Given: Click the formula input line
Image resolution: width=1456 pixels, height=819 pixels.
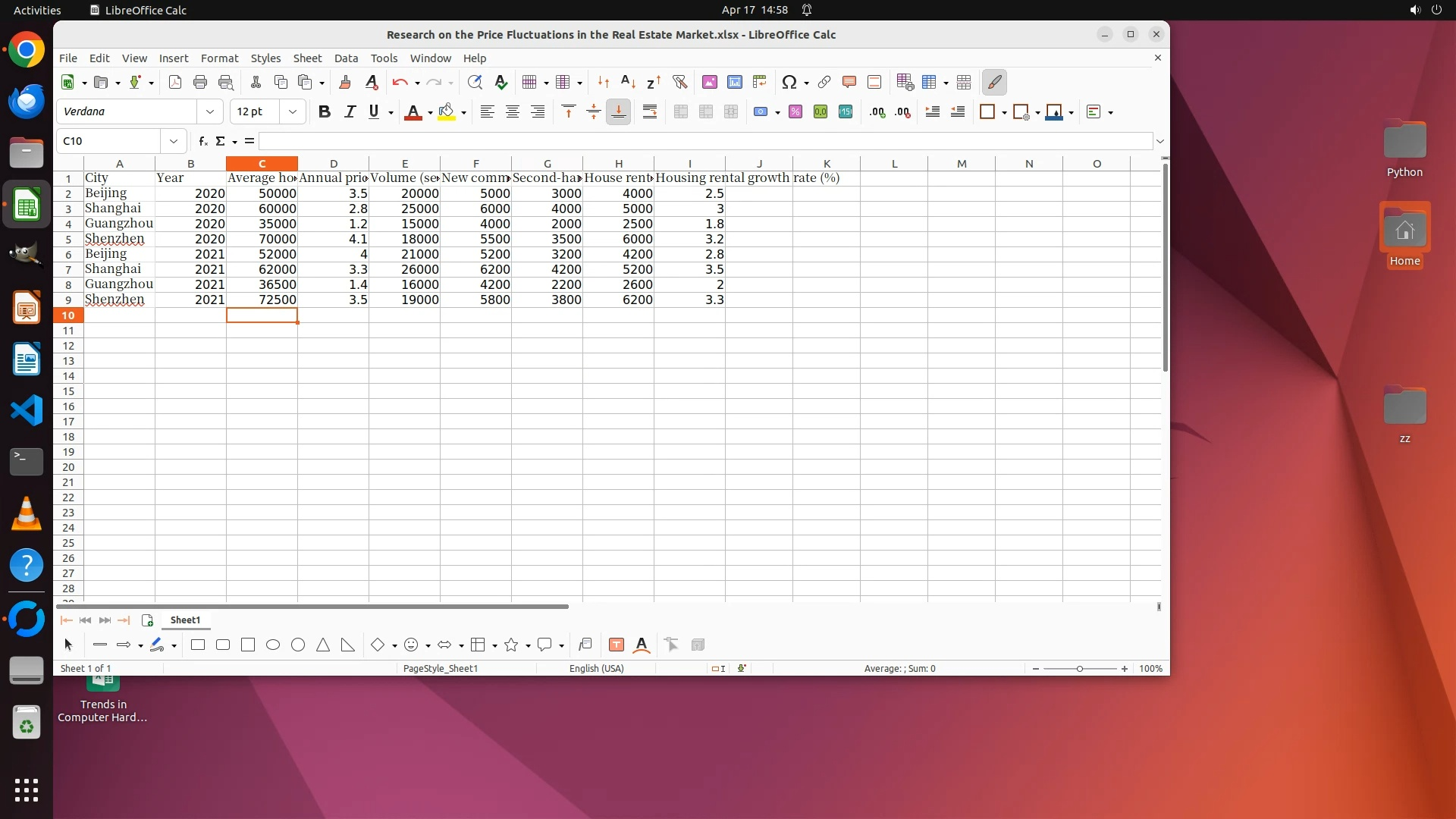Looking at the screenshot, I should pos(705,141).
